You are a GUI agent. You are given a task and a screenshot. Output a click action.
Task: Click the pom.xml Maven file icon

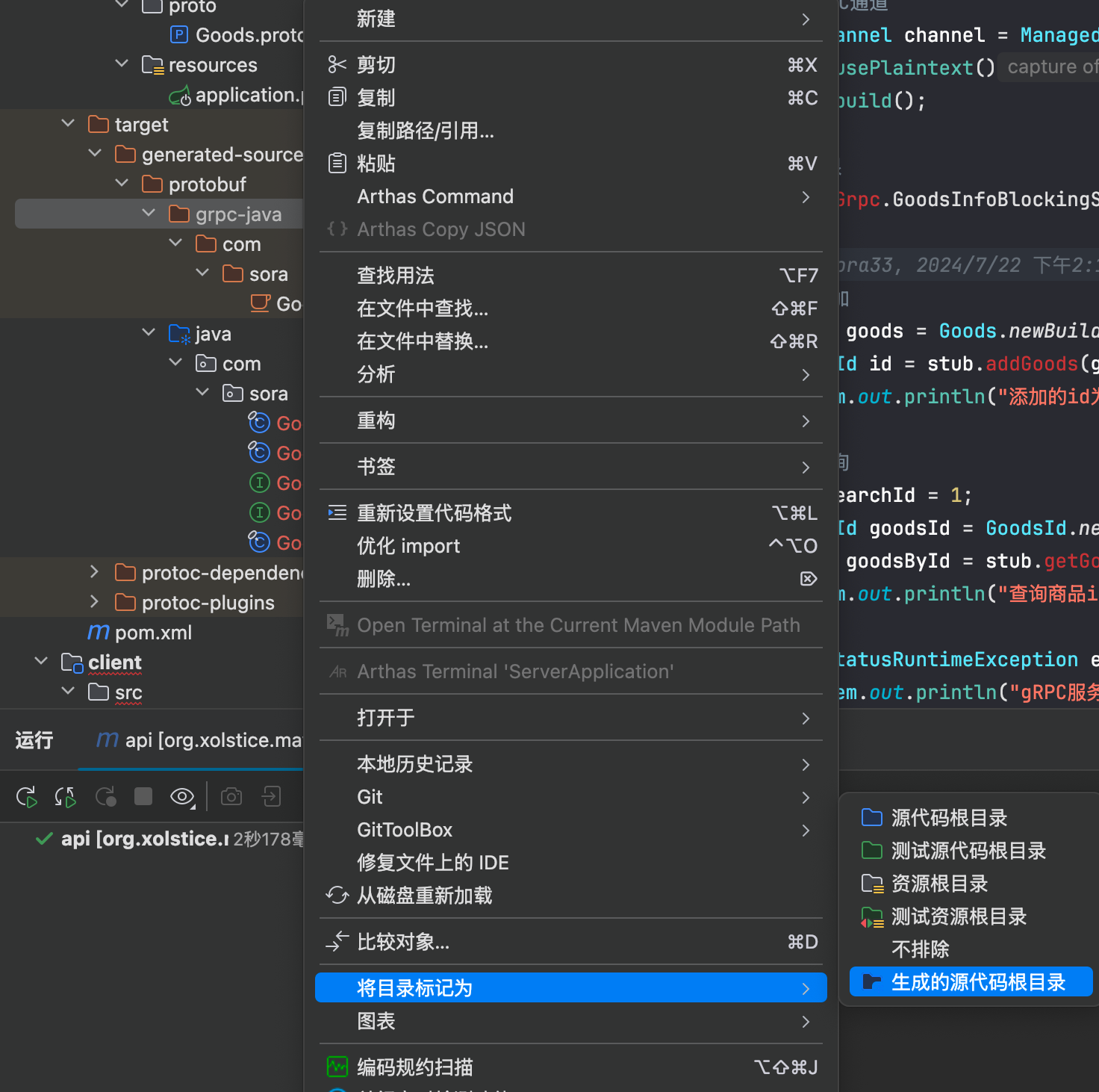99,633
